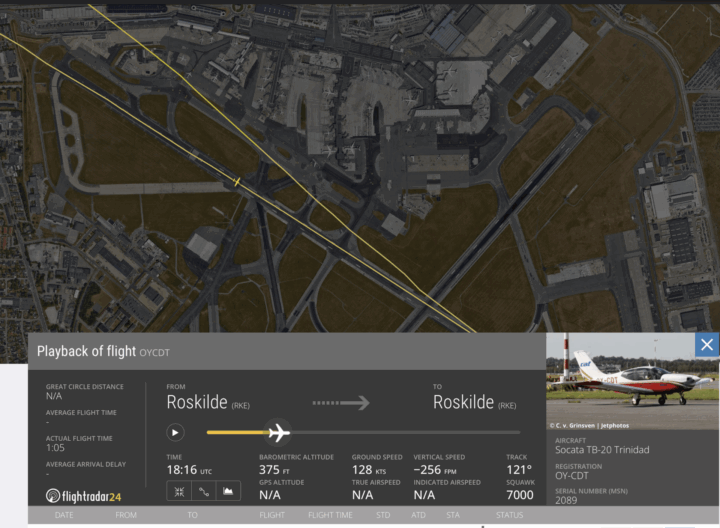
Task: Click the STD column header
Action: pos(382,515)
